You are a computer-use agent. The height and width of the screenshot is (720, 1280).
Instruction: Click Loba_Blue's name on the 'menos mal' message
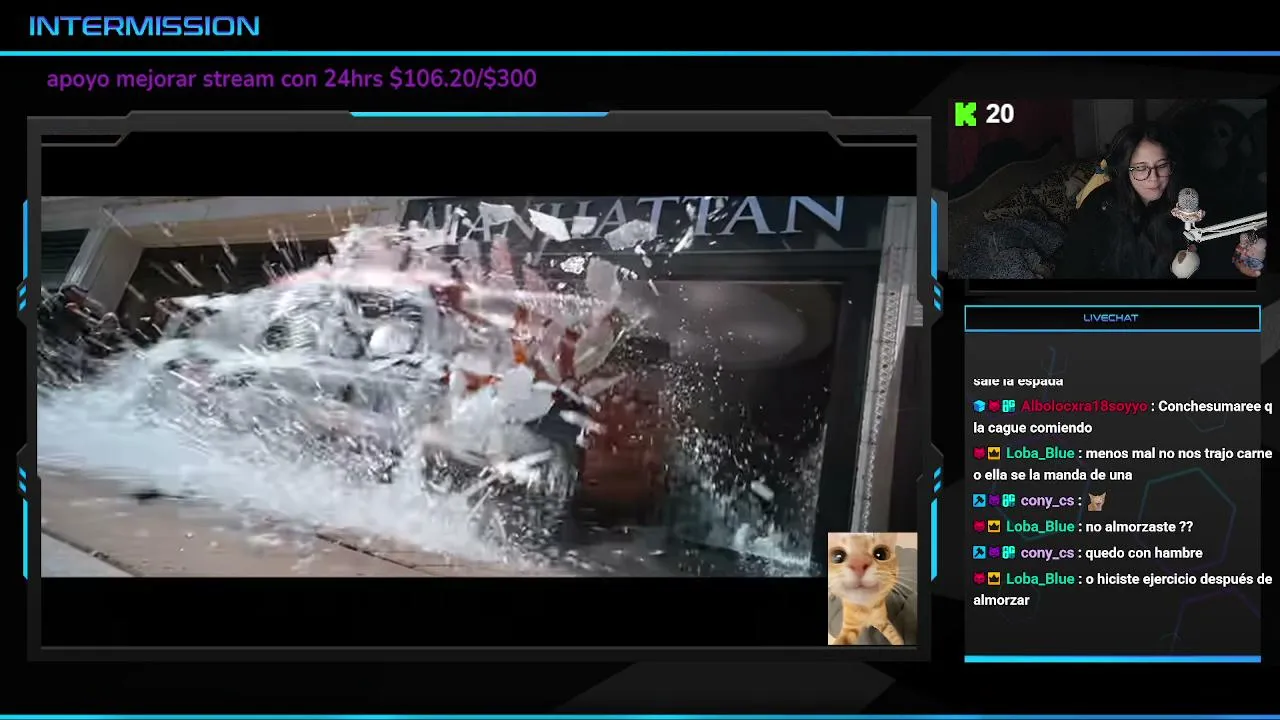pyautogui.click(x=1040, y=453)
